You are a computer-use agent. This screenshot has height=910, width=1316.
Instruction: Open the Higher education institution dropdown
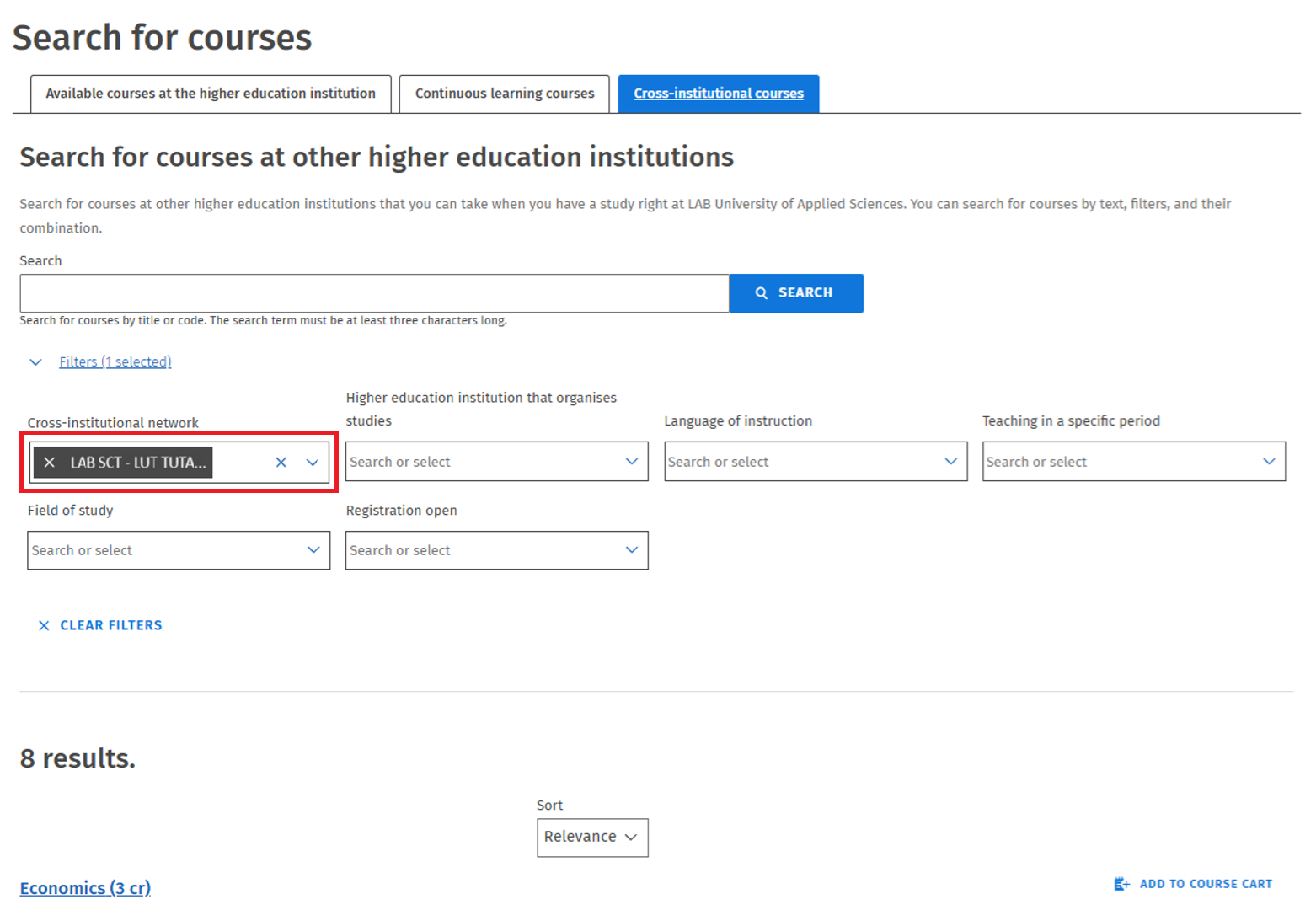497,462
